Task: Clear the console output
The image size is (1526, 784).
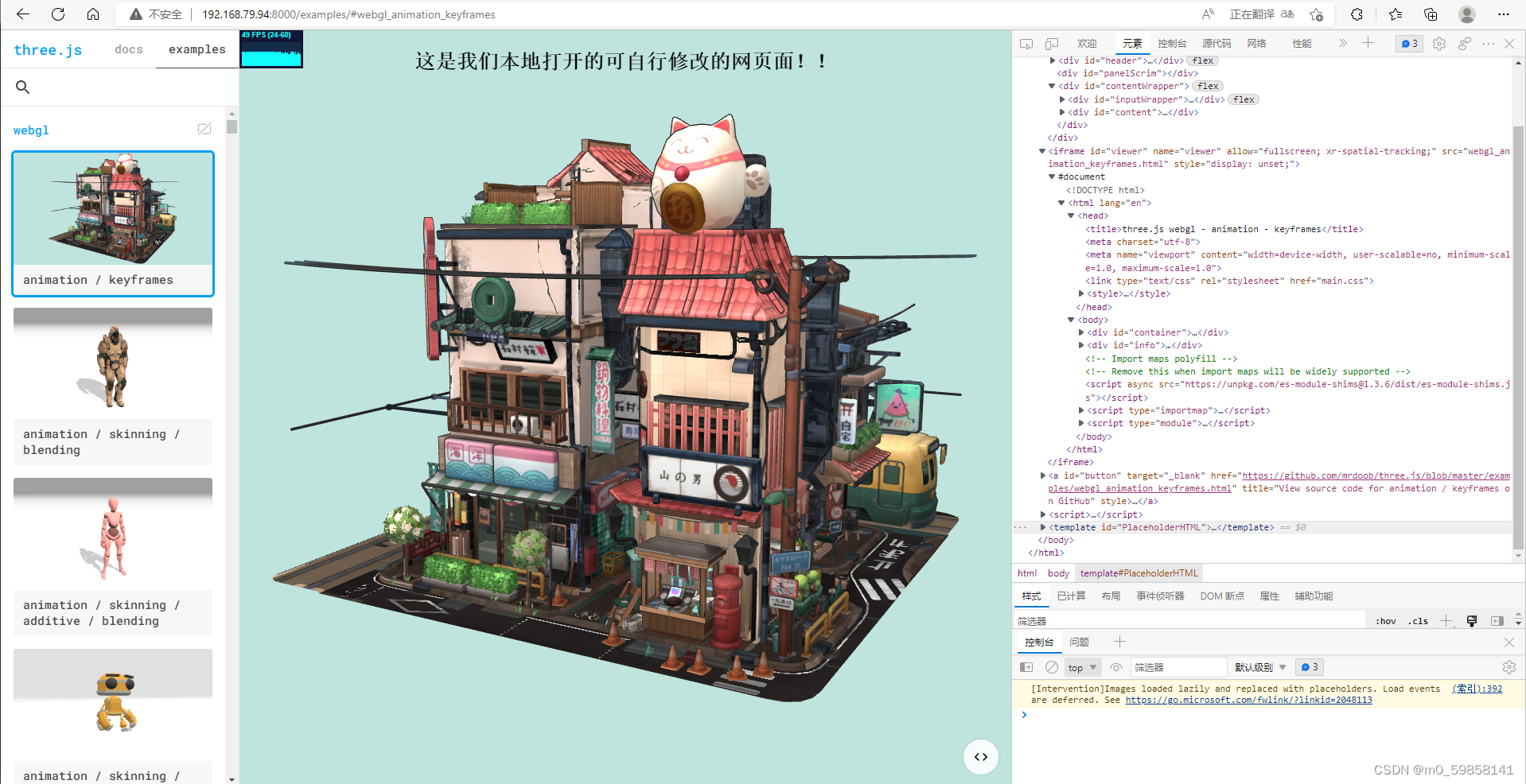Action: click(x=1052, y=667)
